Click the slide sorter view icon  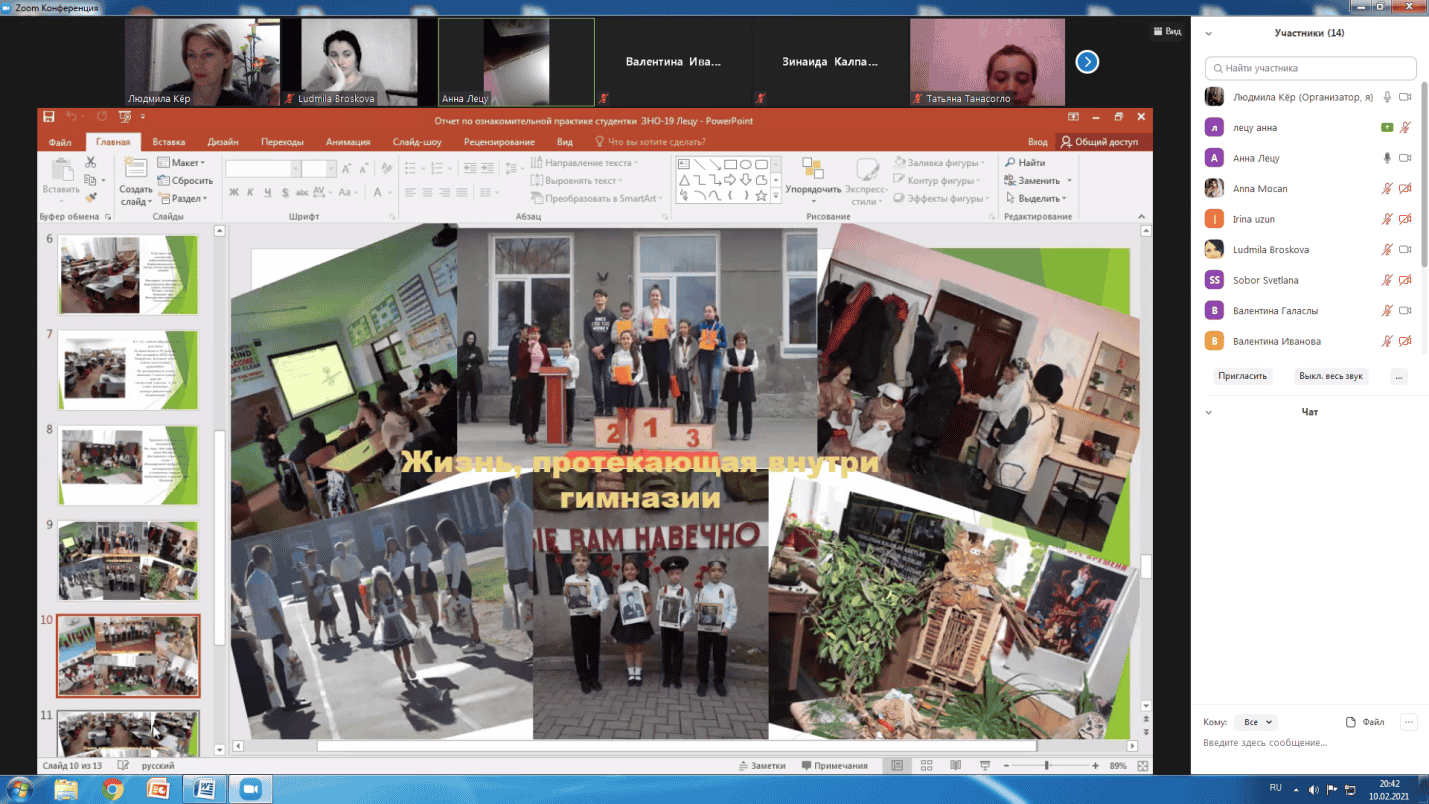click(927, 766)
